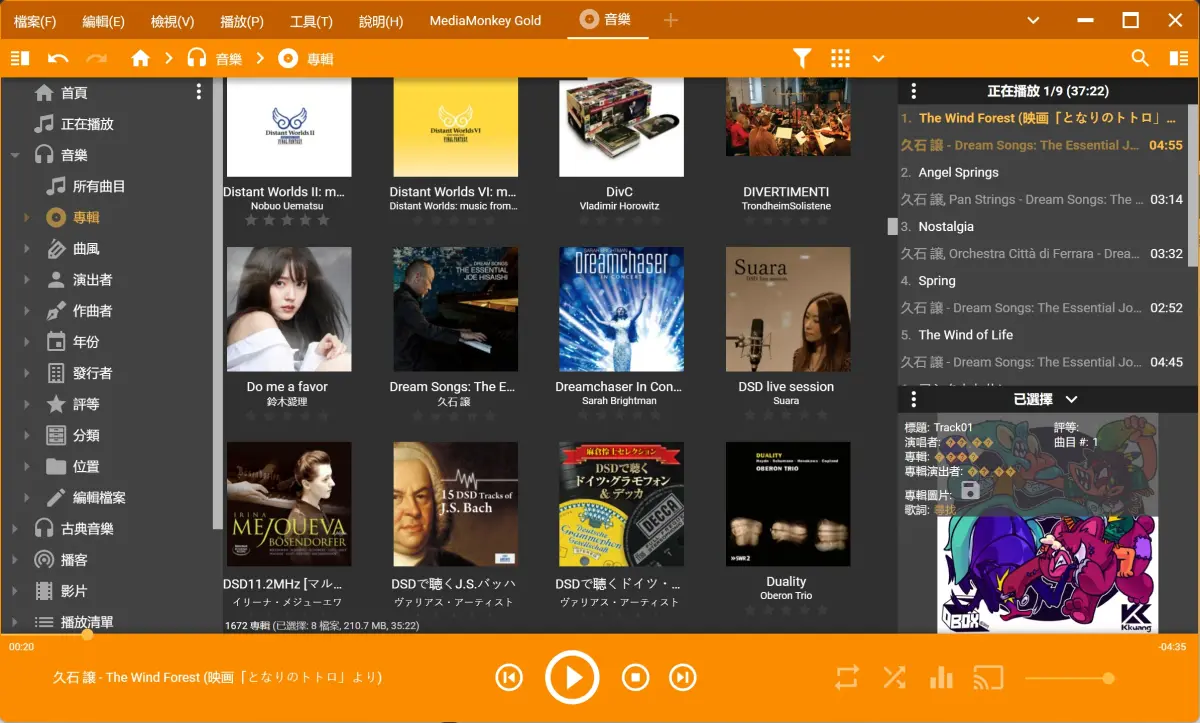The image size is (1200, 723).
Task: Stop playback with the Stop button
Action: pos(635,678)
